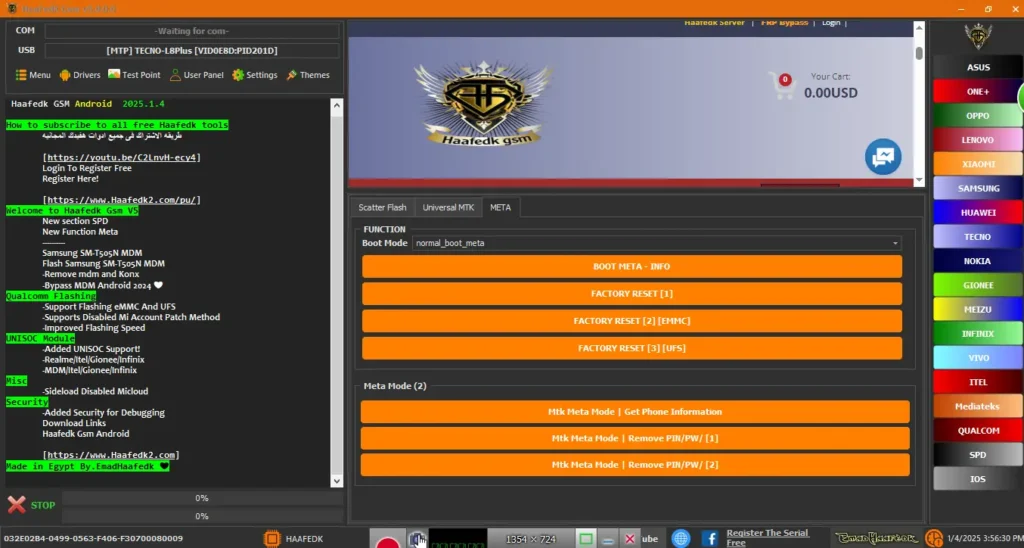Click the red record button in recorder bar

pos(388,541)
